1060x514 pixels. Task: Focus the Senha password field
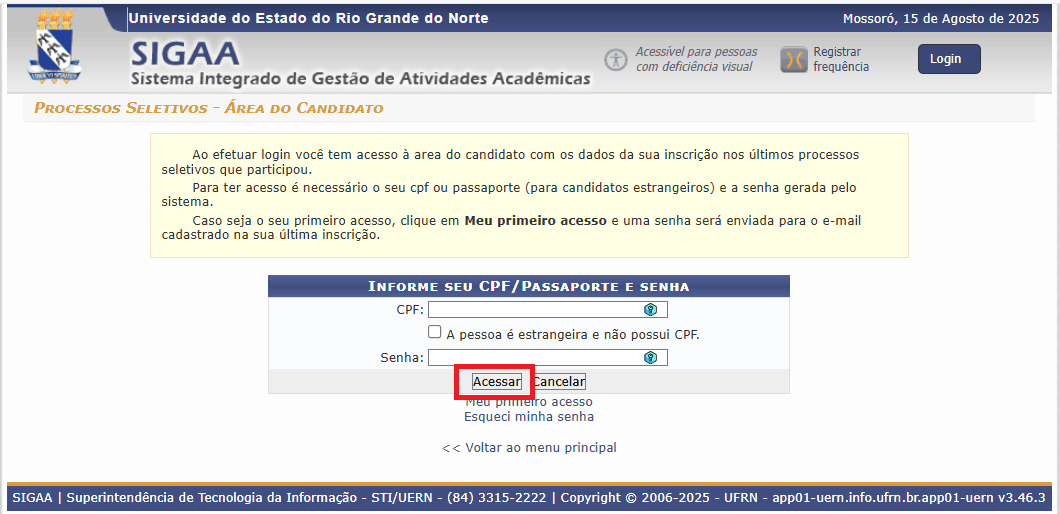tap(535, 358)
